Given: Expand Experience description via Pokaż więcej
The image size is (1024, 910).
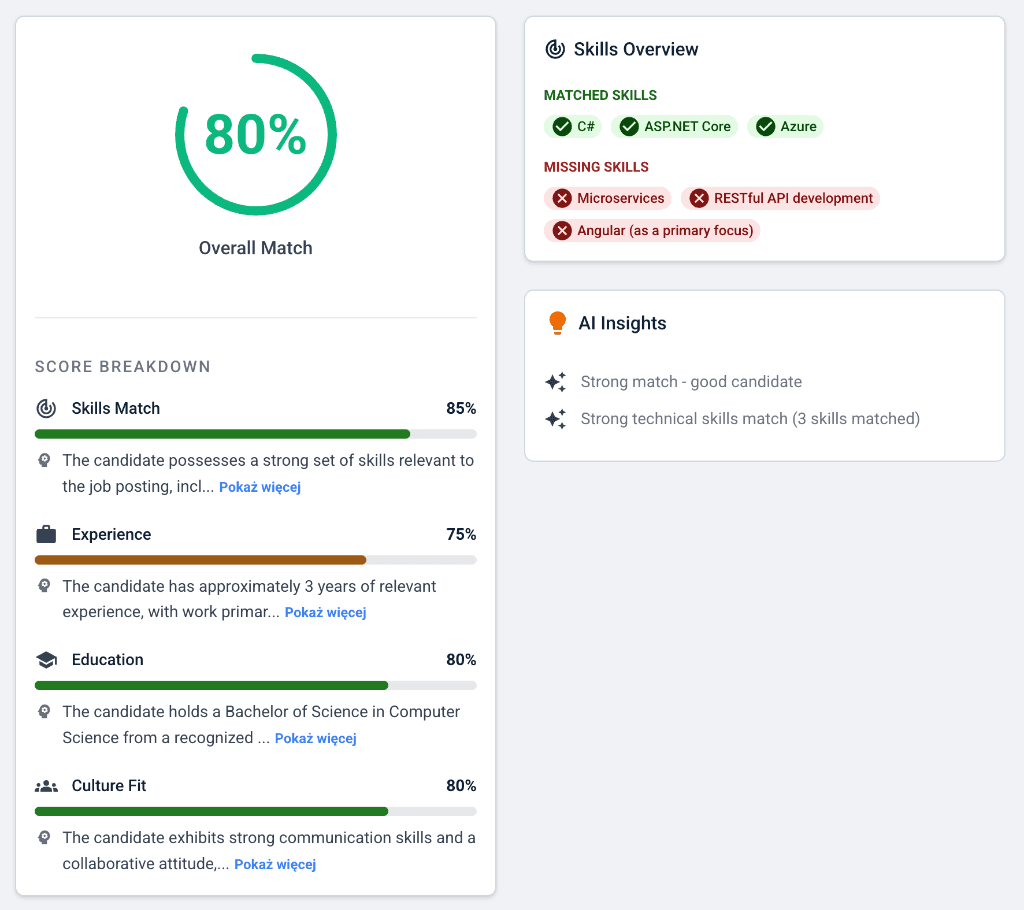Looking at the screenshot, I should [x=325, y=612].
